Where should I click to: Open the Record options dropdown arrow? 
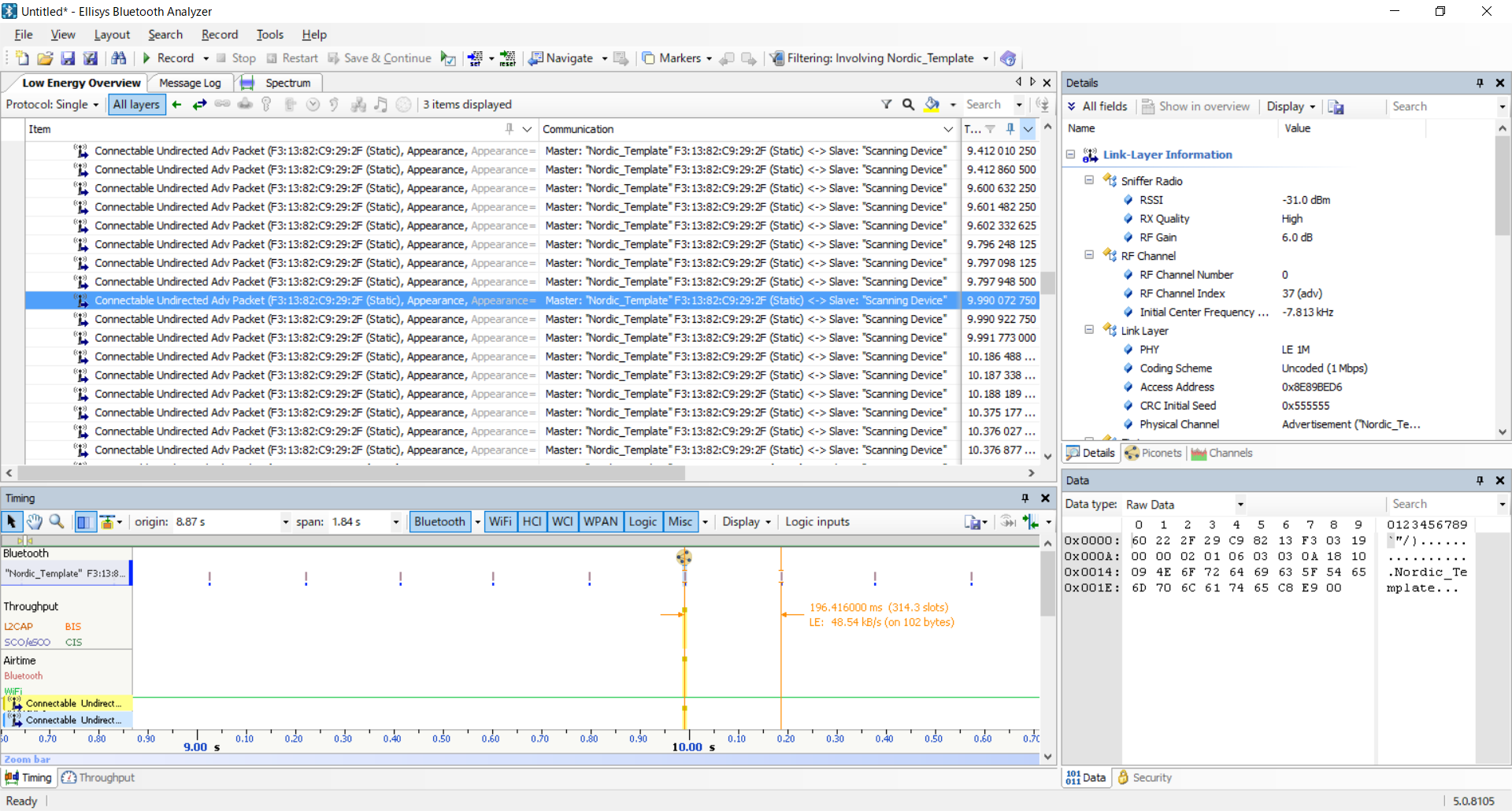click(x=206, y=58)
